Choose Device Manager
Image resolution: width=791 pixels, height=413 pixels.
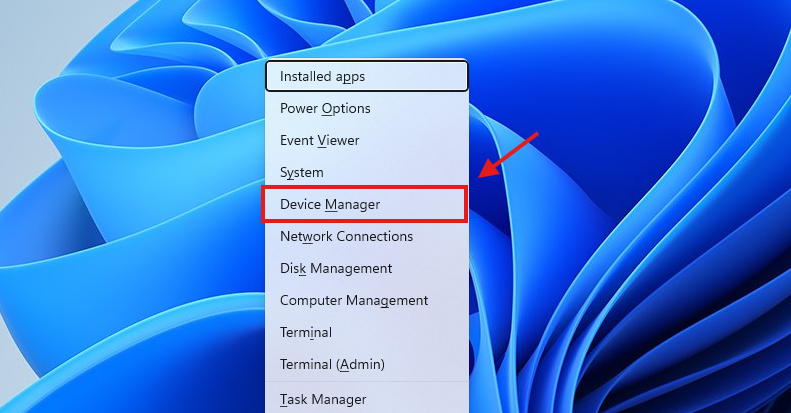point(367,204)
